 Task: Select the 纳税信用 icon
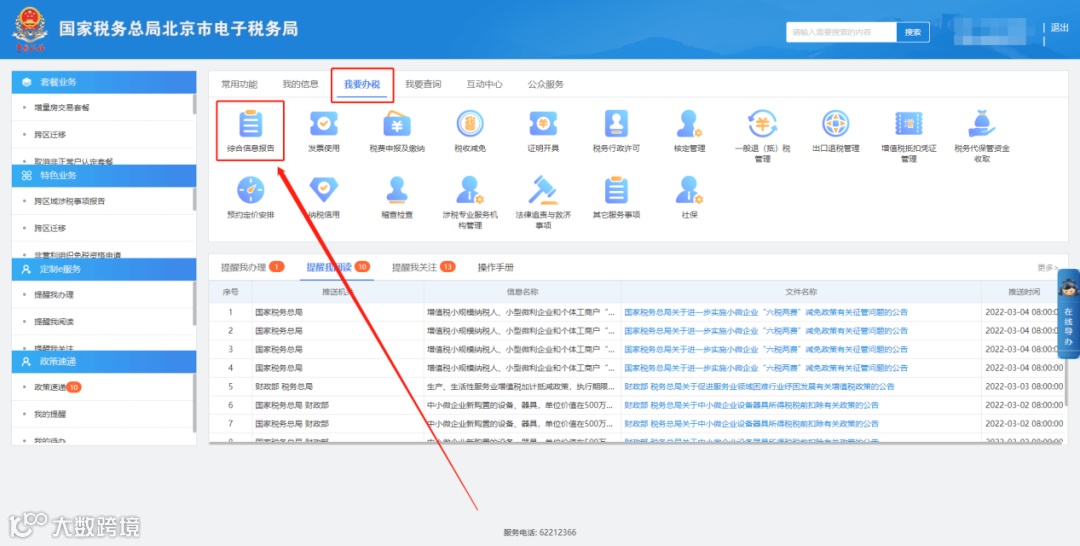coord(324,198)
